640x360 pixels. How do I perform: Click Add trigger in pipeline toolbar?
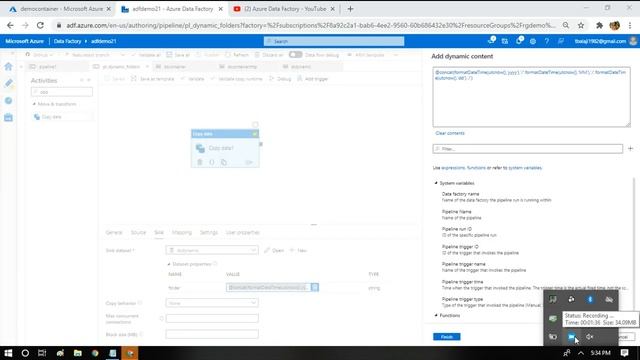tap(313, 79)
